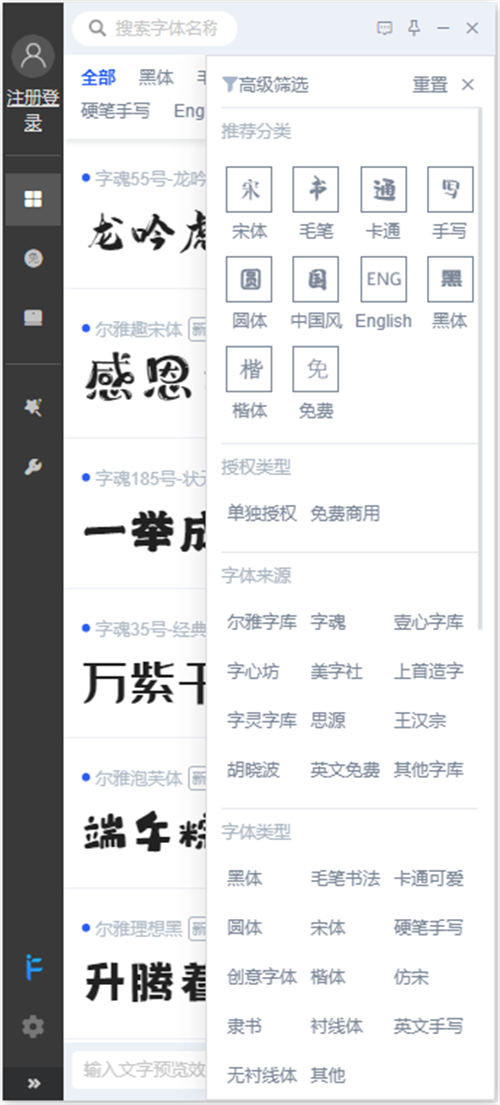Filter source by 尔雅字库
Viewport: 500px width, 1105px height.
[262, 622]
